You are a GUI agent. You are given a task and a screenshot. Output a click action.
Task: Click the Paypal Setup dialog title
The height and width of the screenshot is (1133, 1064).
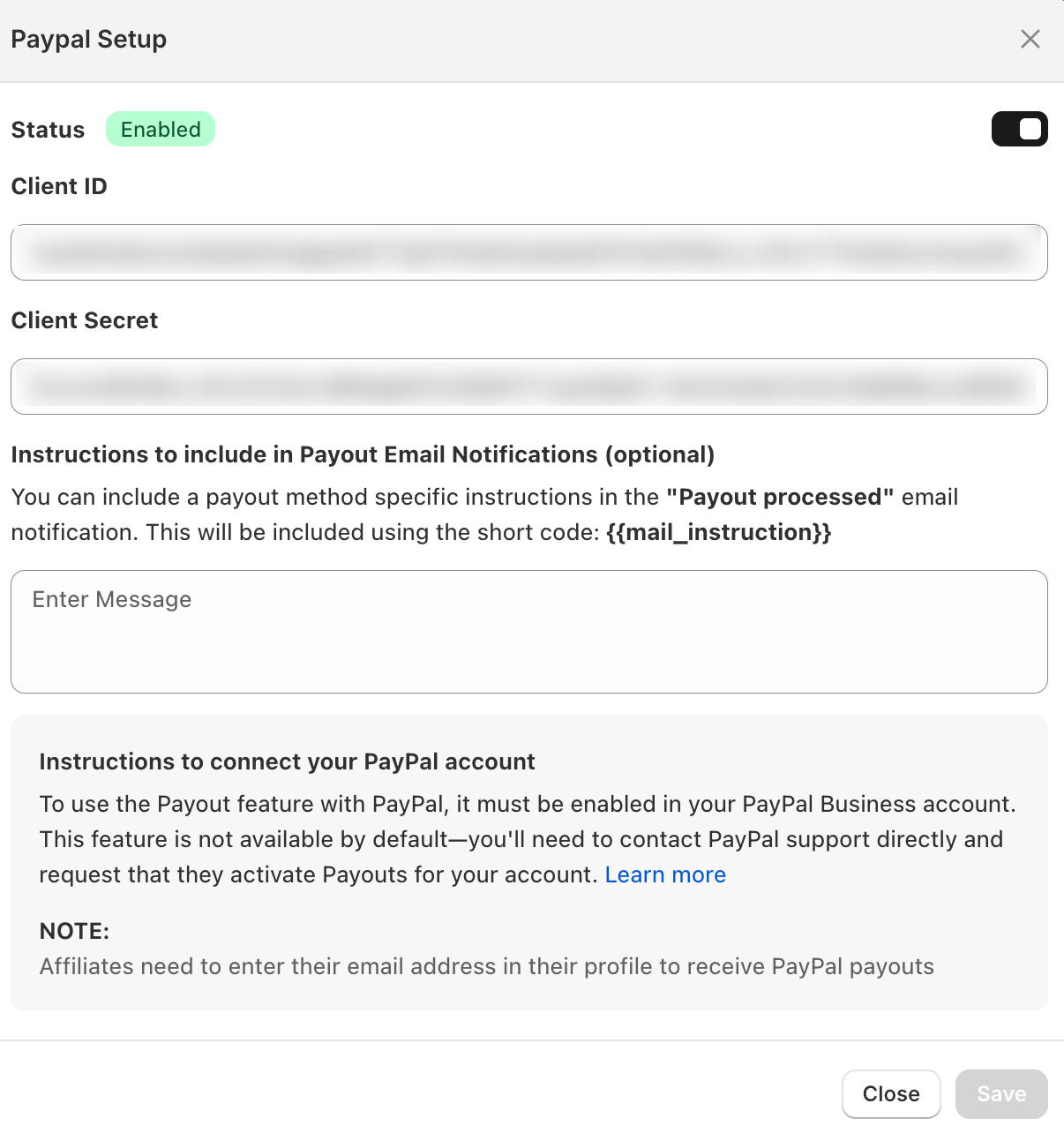[x=88, y=39]
